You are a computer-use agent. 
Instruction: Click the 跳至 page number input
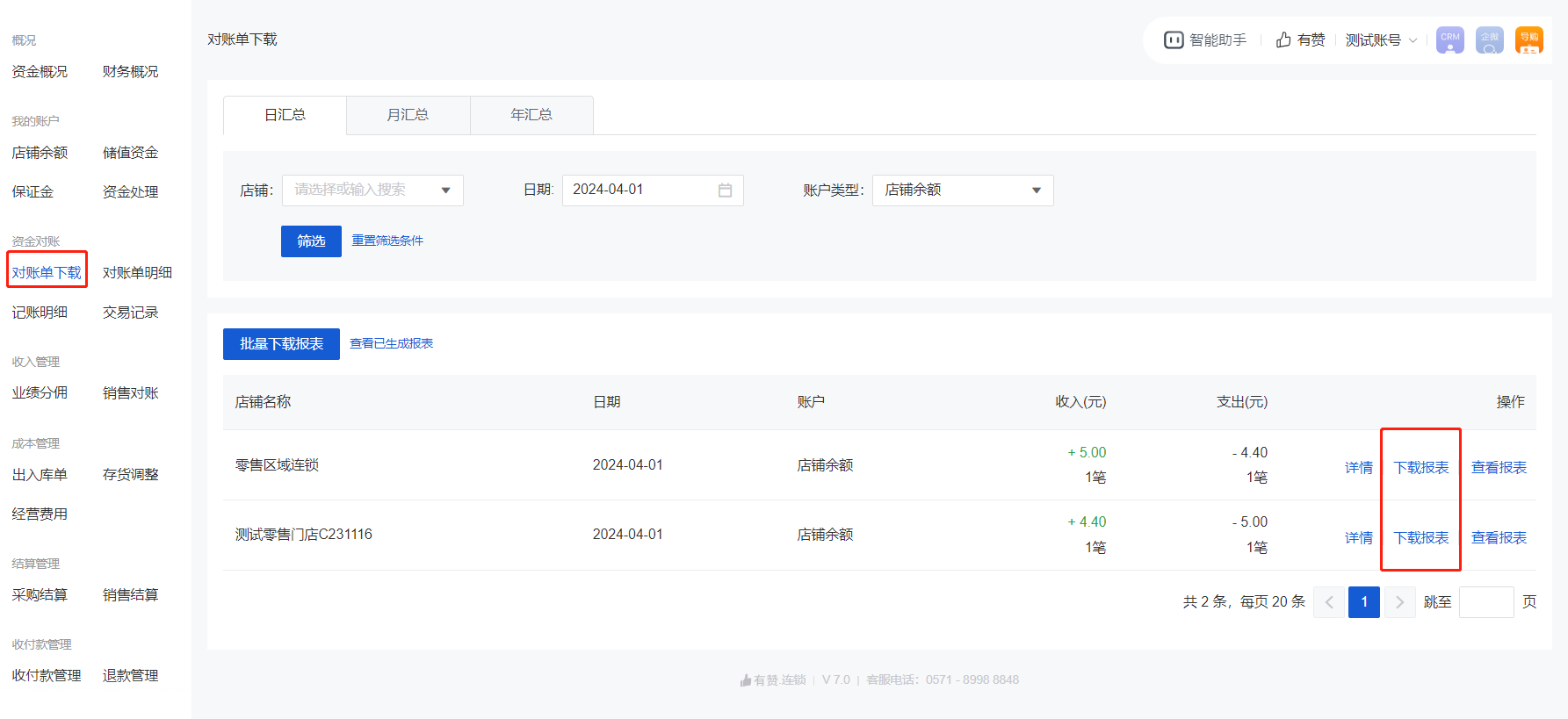1486,602
